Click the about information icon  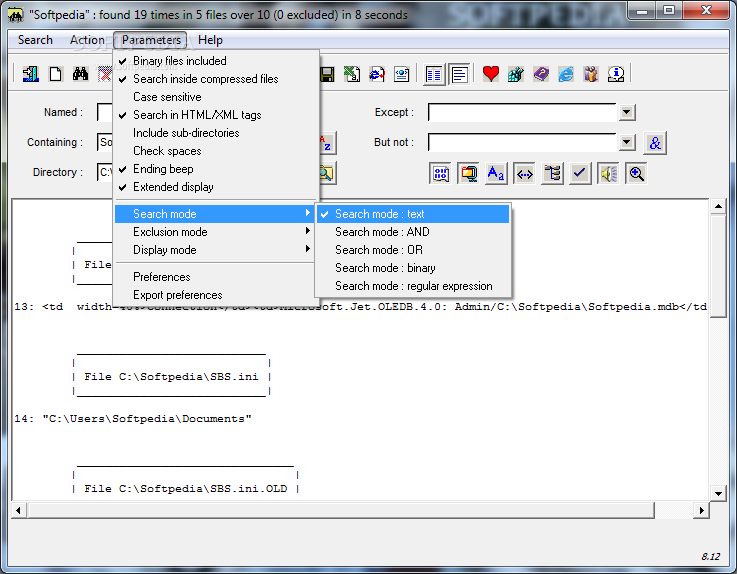[x=616, y=74]
